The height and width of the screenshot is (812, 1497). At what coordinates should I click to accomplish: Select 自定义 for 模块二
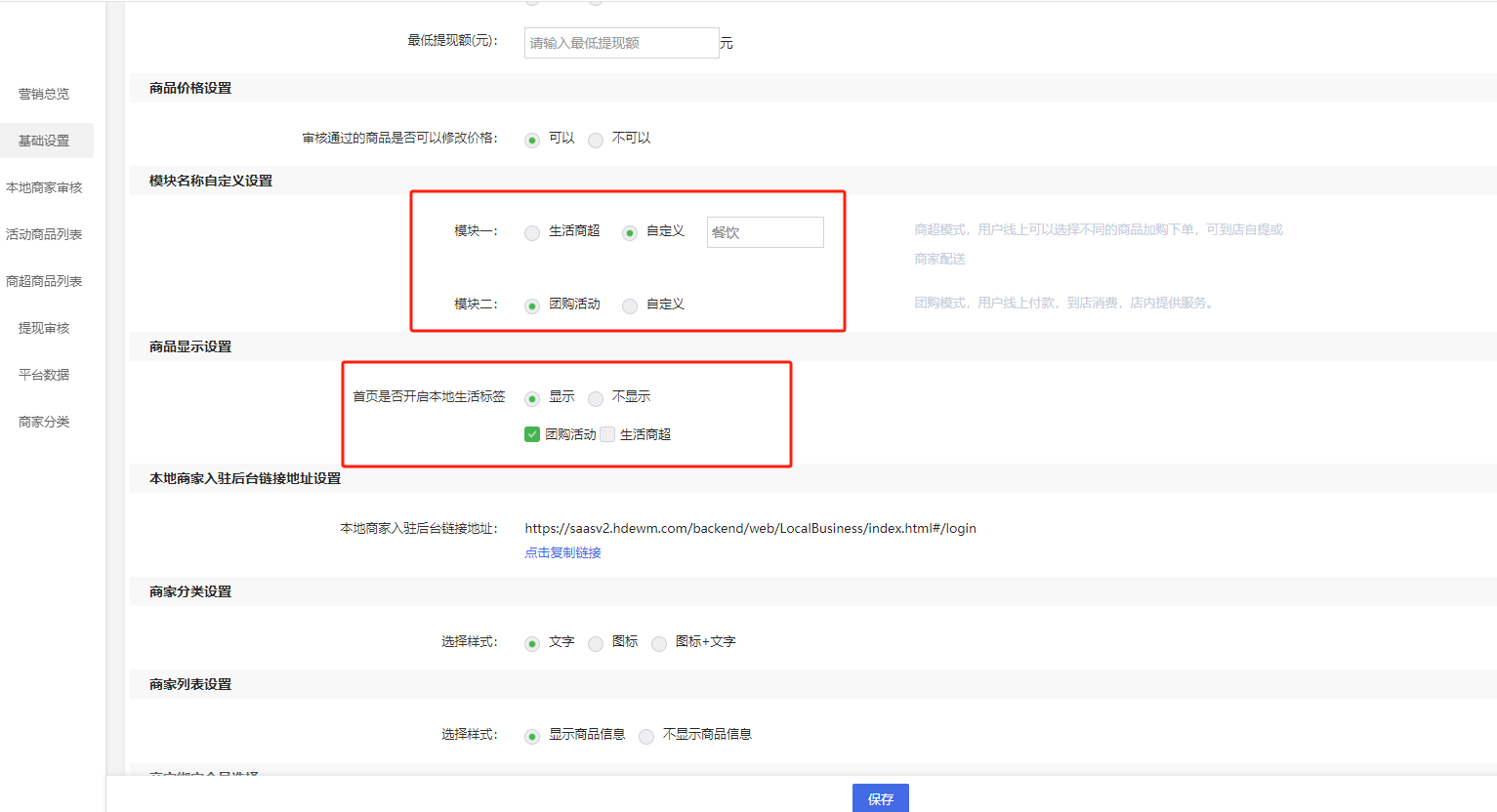pos(630,305)
